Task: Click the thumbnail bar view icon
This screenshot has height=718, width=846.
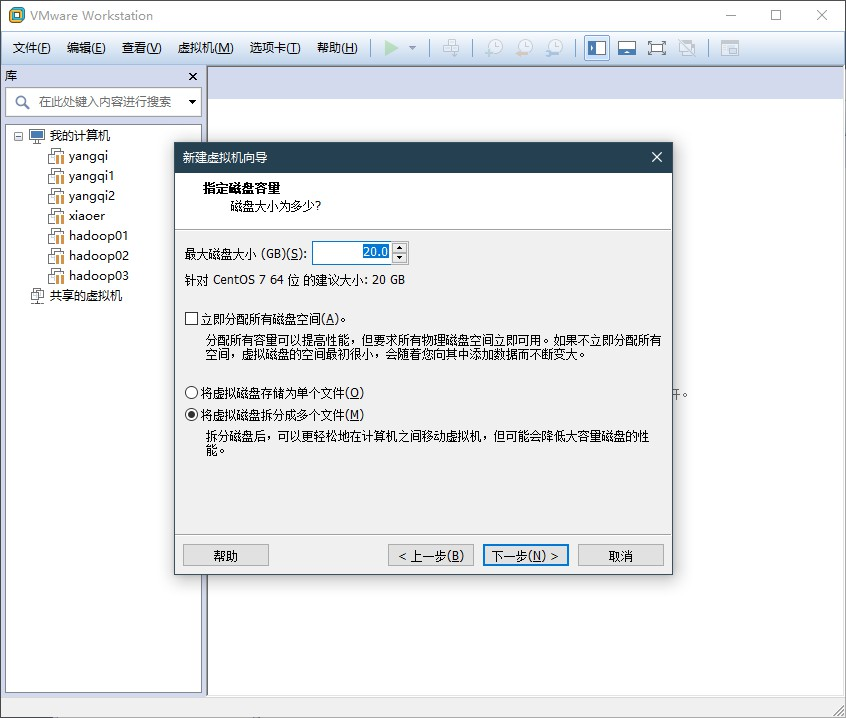Action: pyautogui.click(x=627, y=48)
